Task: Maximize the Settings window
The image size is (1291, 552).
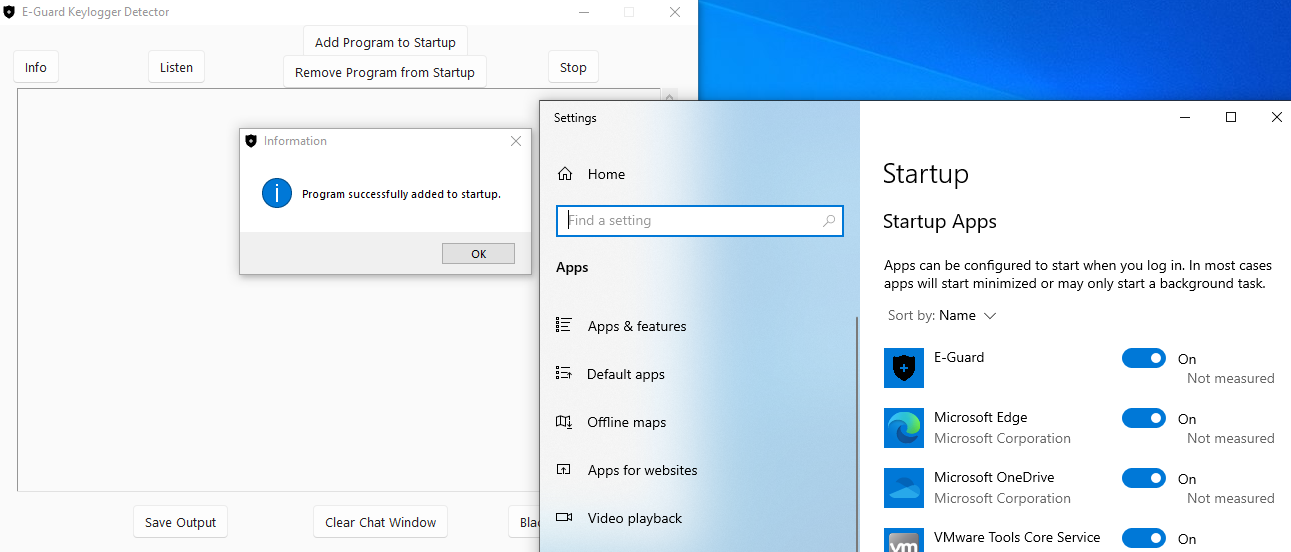Action: pos(1231,117)
